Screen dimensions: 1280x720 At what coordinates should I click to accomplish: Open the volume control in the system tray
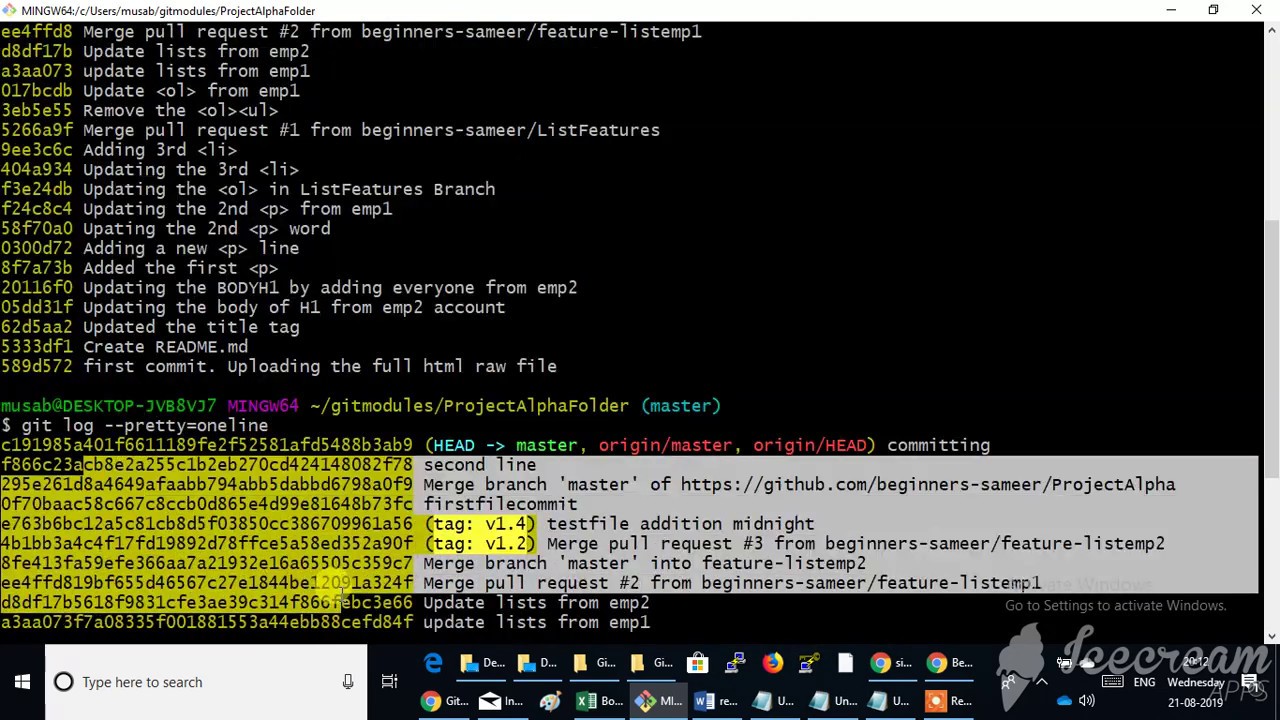(x=1086, y=701)
